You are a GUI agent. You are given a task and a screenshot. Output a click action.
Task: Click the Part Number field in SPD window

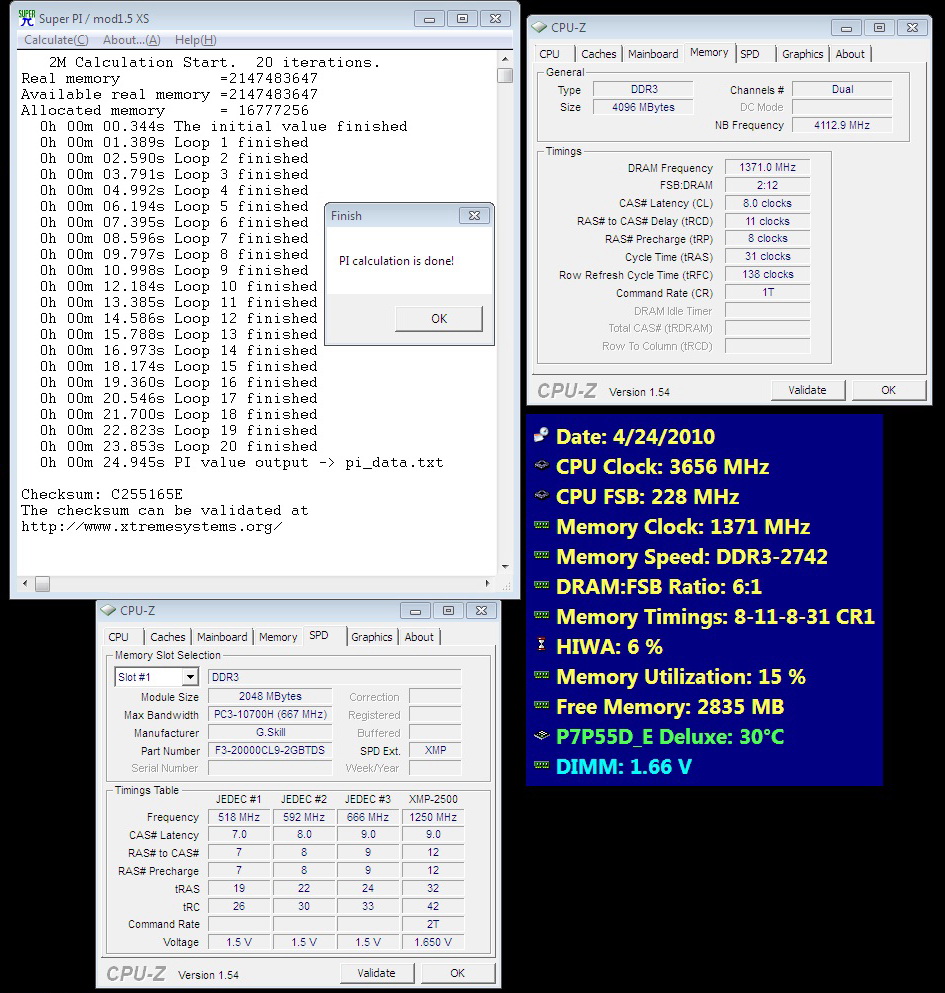coord(270,750)
